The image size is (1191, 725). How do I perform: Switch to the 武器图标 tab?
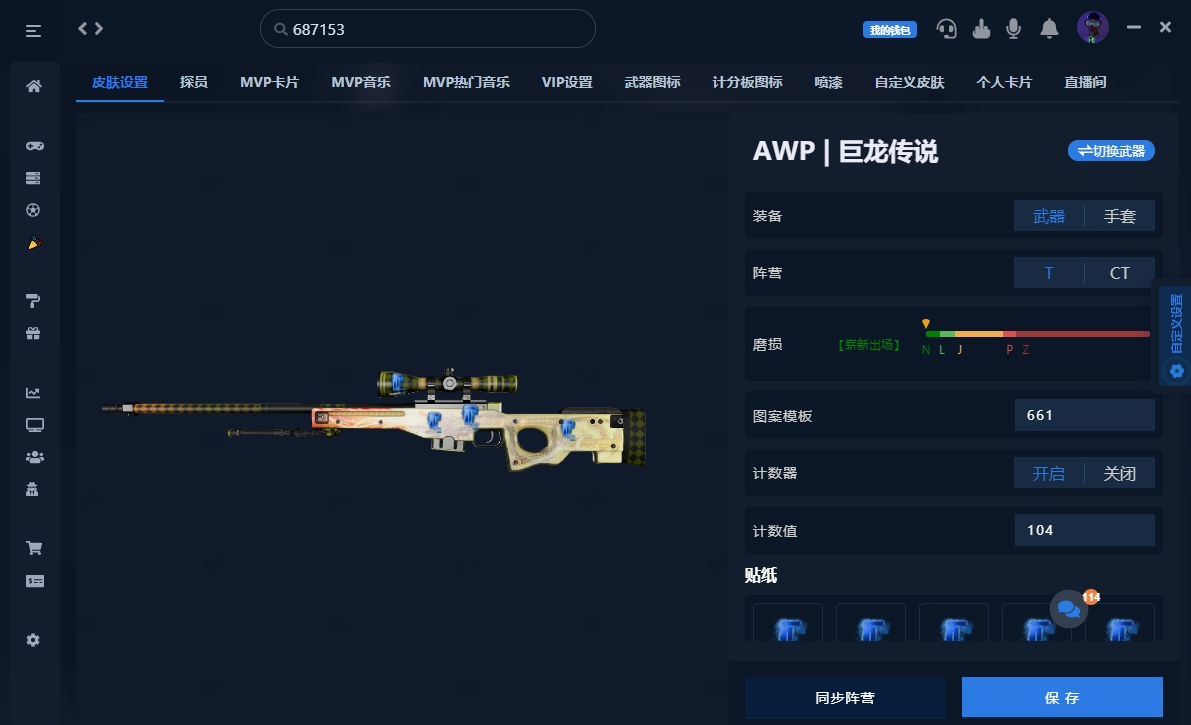(652, 82)
